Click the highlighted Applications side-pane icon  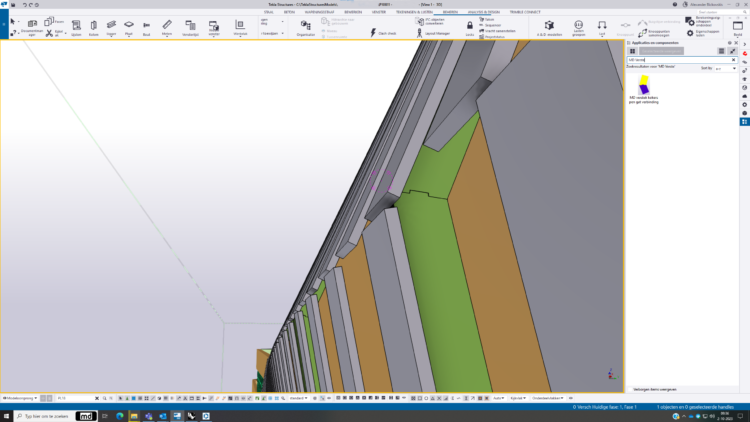pyautogui.click(x=745, y=122)
